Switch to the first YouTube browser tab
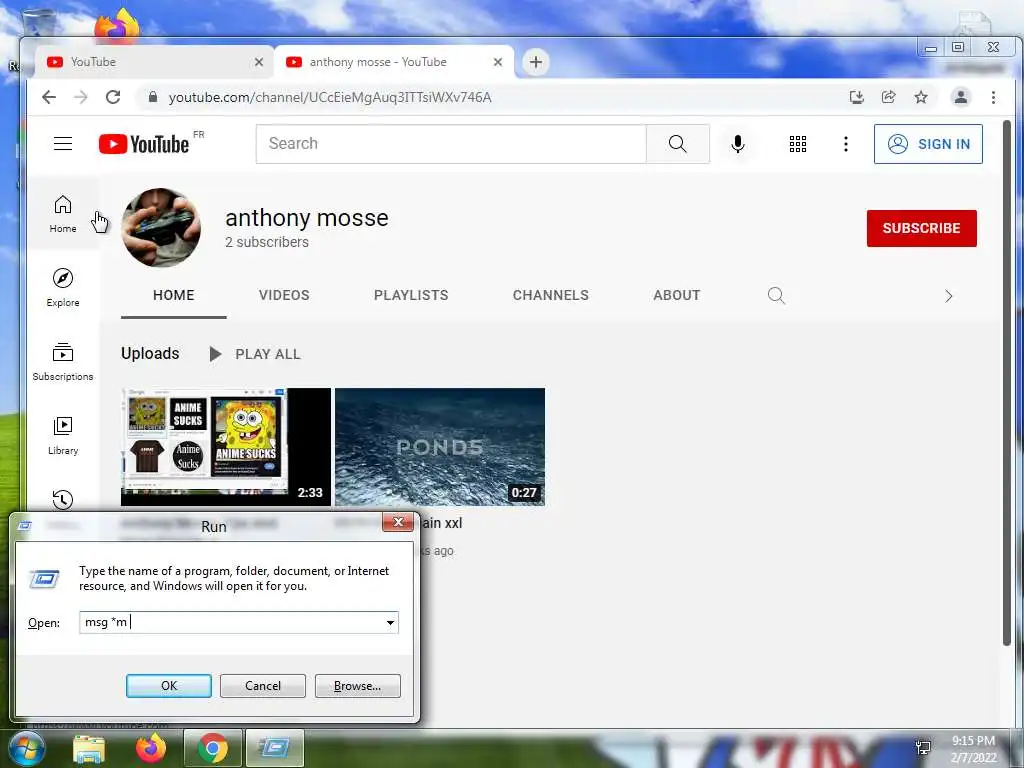The image size is (1024, 768). (x=153, y=62)
